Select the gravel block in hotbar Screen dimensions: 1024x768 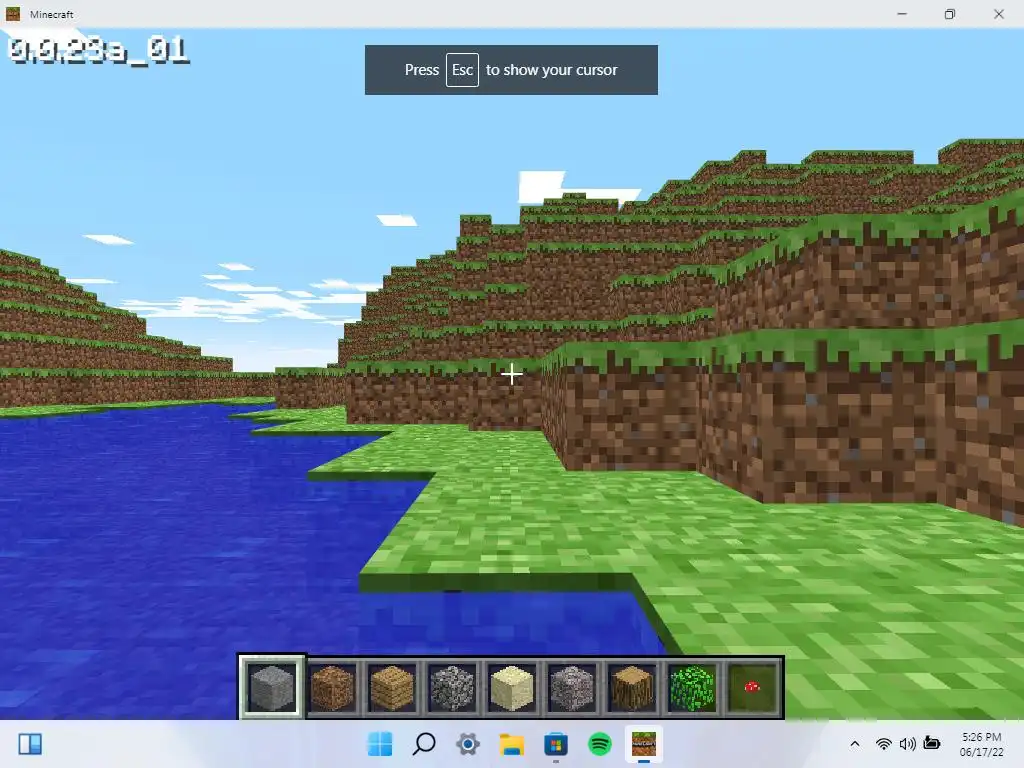pos(572,688)
